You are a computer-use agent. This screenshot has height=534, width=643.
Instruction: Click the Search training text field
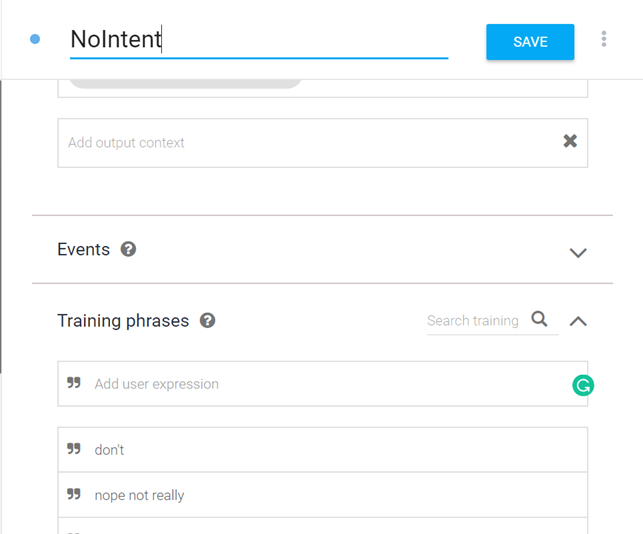coord(473,321)
